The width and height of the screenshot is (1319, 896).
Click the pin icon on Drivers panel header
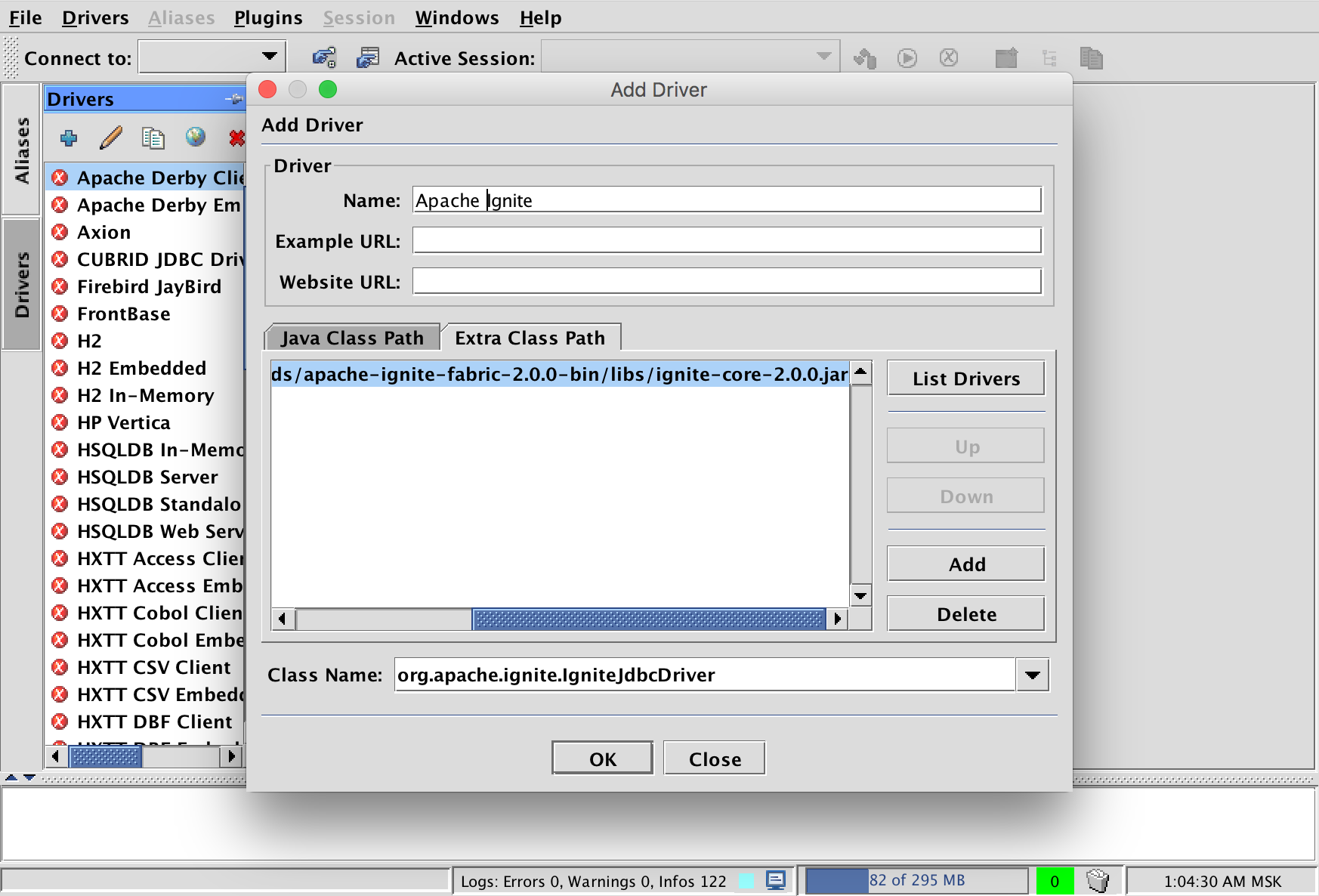tap(234, 99)
